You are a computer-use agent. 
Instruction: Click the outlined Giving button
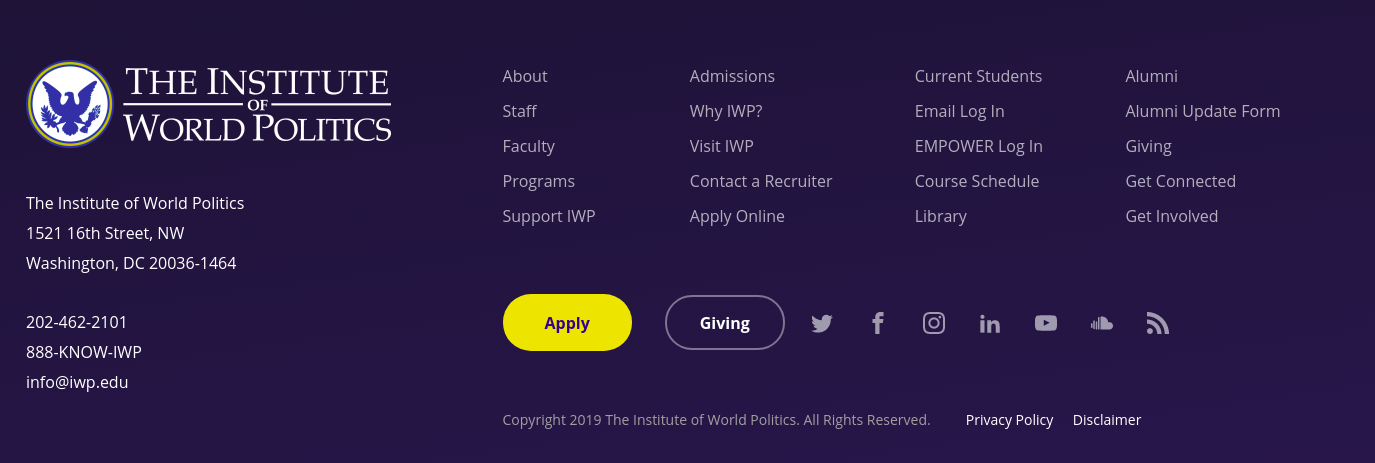725,322
